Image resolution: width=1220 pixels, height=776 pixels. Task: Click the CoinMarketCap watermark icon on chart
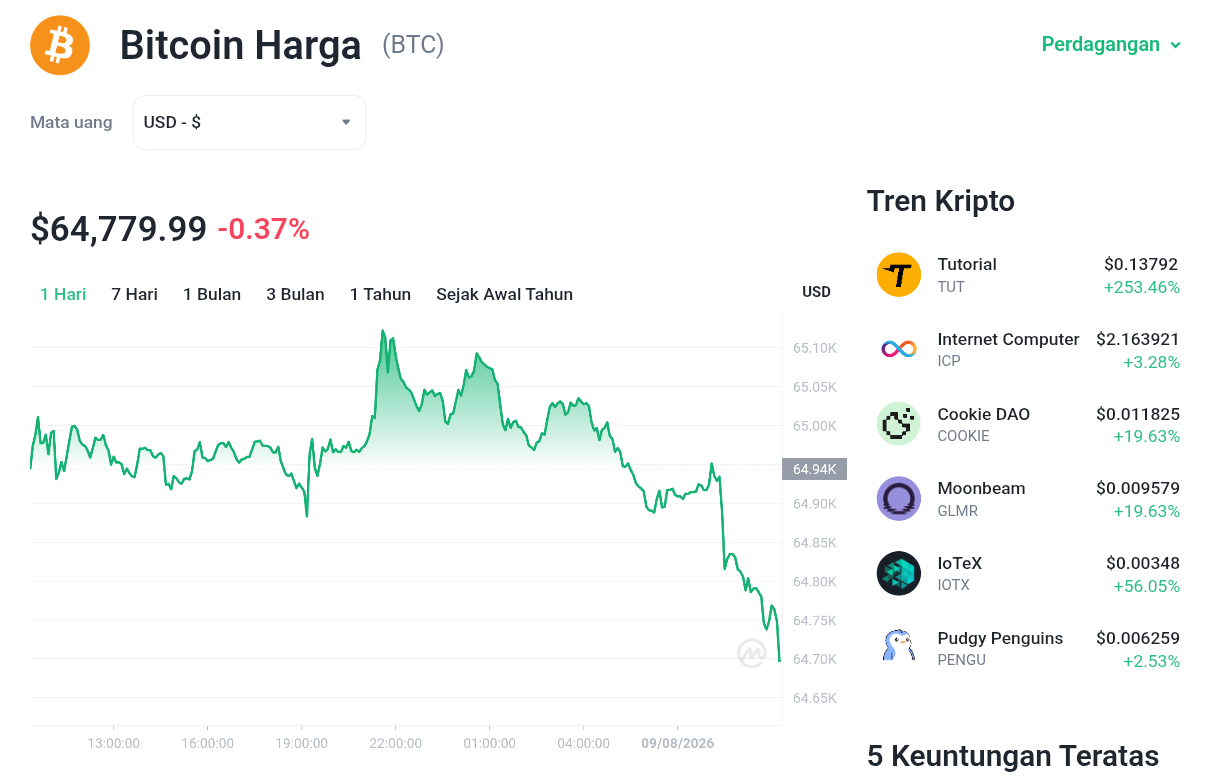(x=751, y=653)
